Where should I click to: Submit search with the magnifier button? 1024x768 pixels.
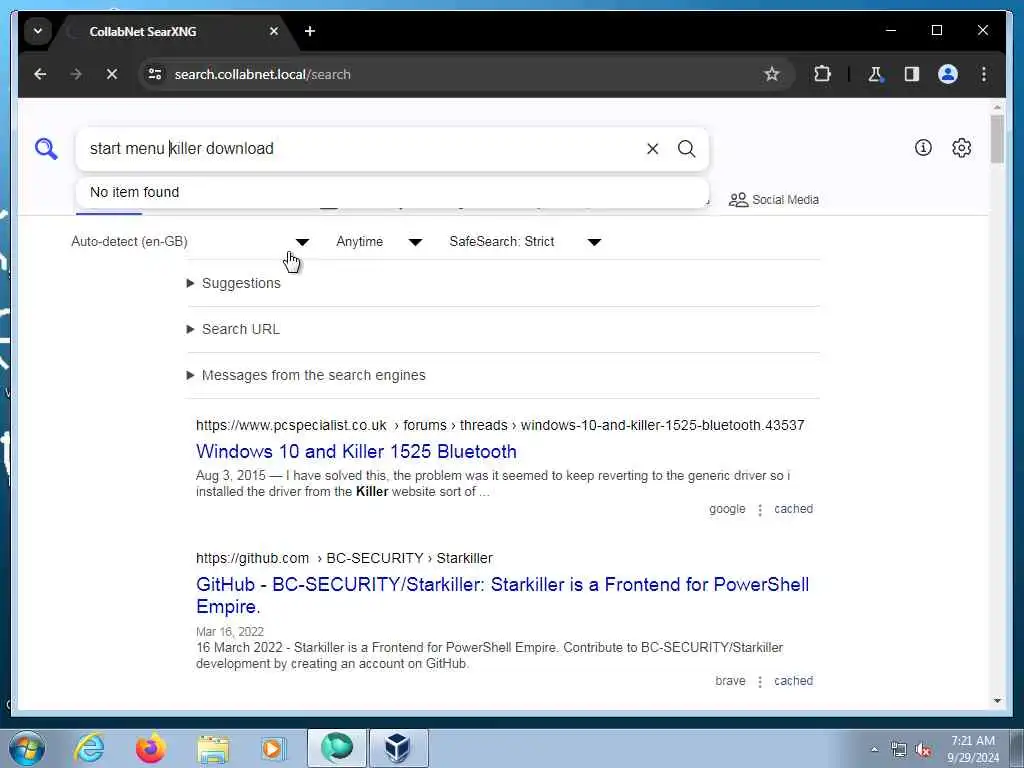pyautogui.click(x=686, y=149)
